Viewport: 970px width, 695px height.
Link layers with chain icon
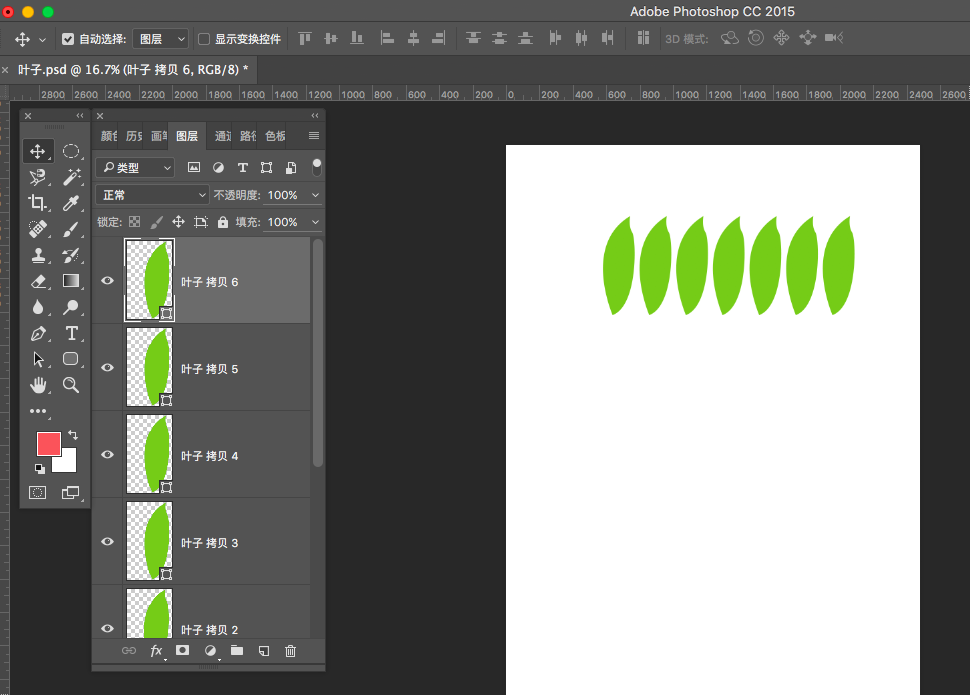(129, 650)
